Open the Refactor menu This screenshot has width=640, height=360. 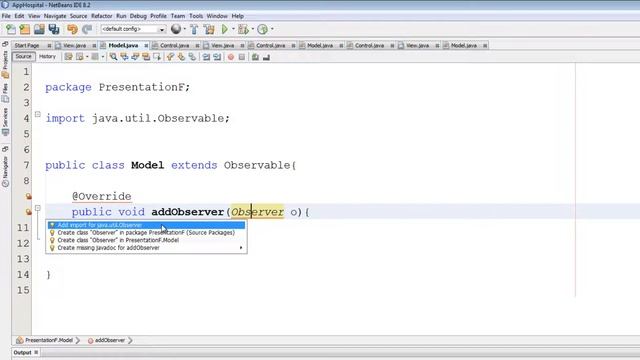[x=101, y=16]
